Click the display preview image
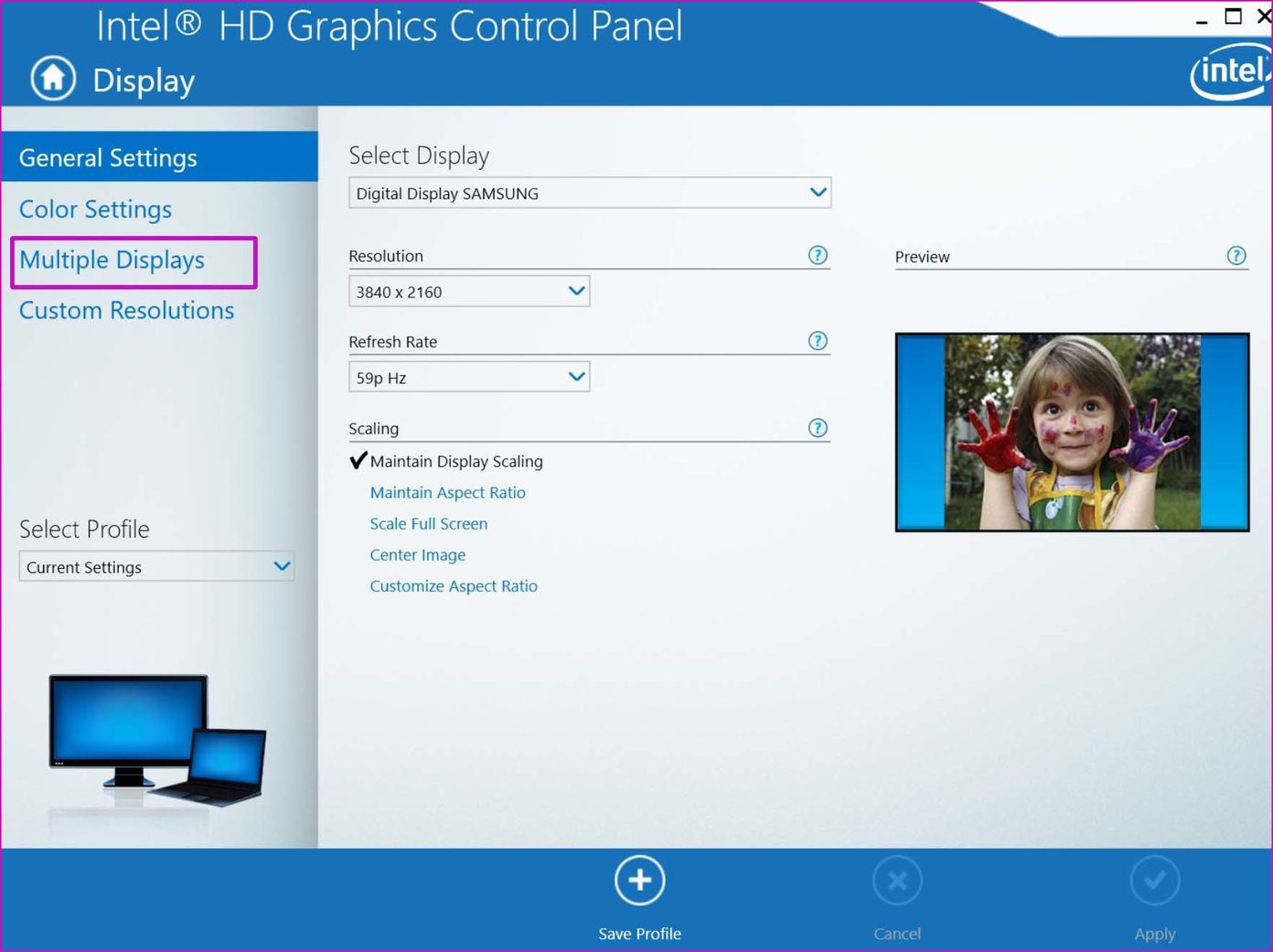 pyautogui.click(x=1072, y=432)
